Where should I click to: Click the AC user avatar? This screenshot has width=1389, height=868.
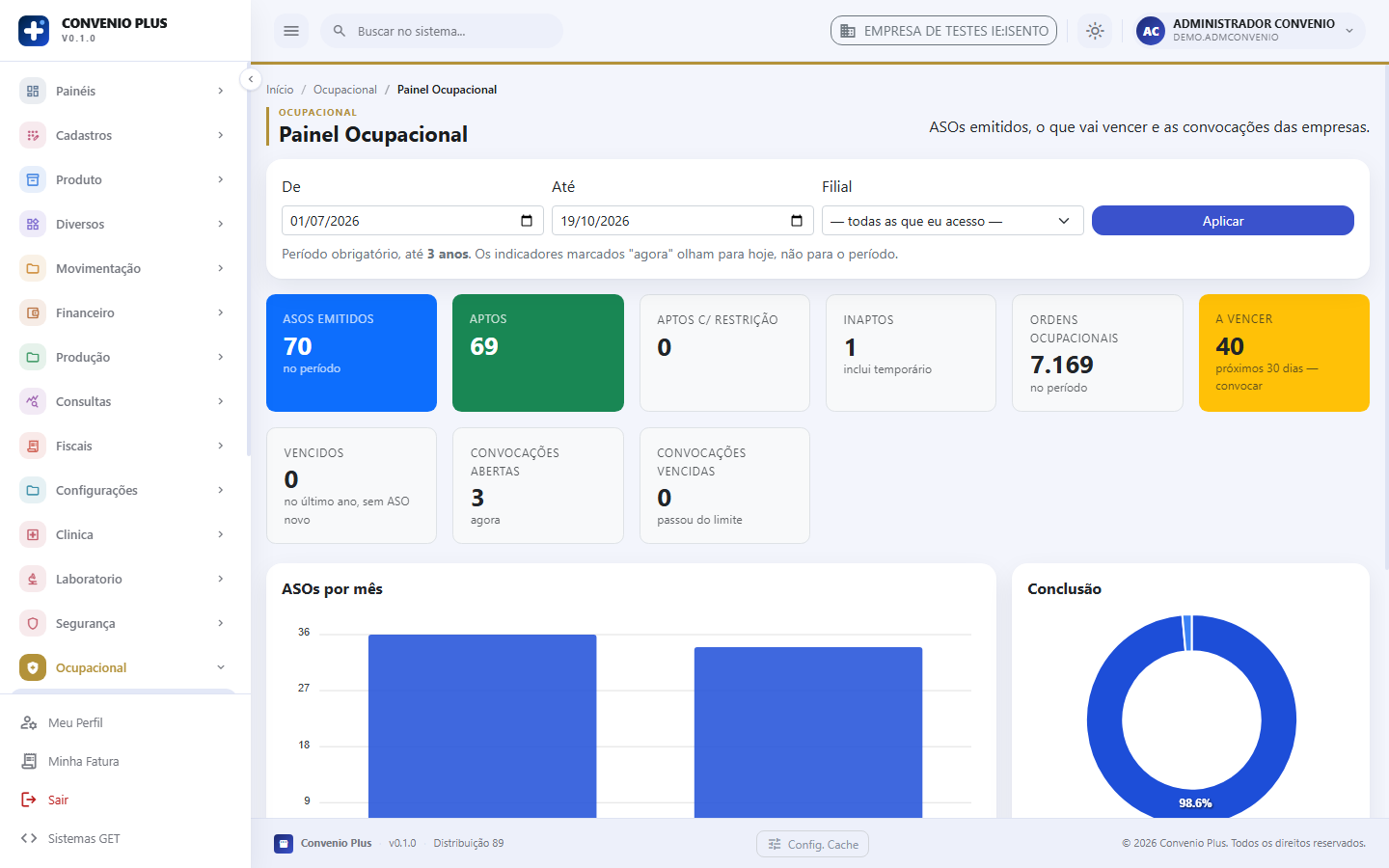[x=1151, y=31]
